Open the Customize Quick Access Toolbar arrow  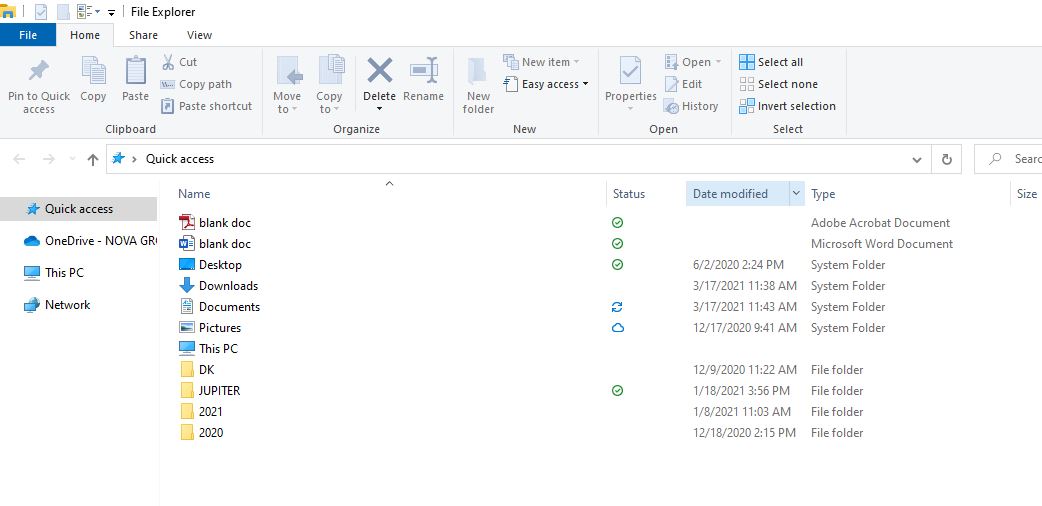(x=111, y=13)
